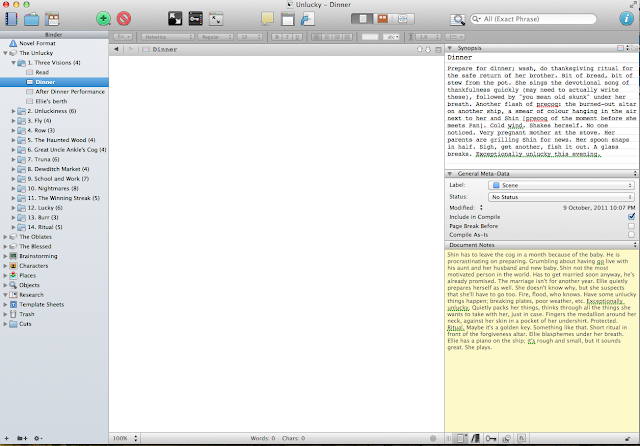
Task: Go to the next document down arrow
Action: click(428, 49)
